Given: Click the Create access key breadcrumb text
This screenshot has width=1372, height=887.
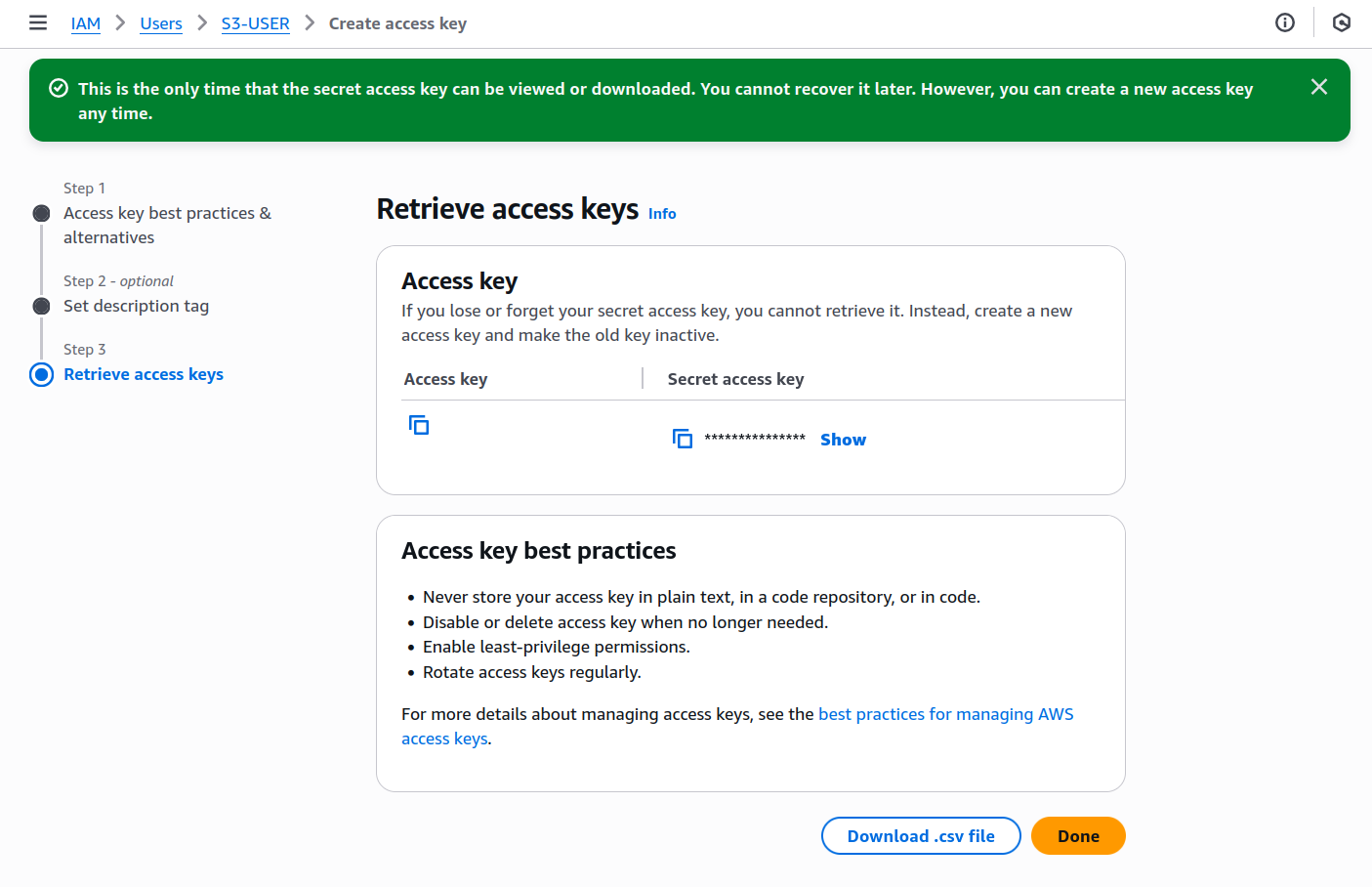Looking at the screenshot, I should (x=397, y=23).
